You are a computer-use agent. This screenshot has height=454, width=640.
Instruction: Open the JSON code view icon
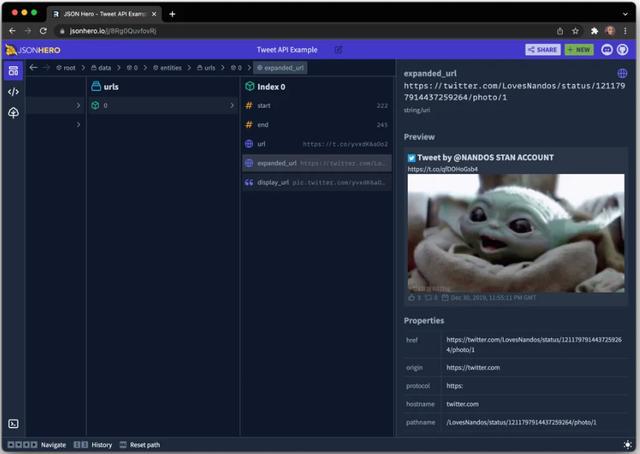point(13,92)
